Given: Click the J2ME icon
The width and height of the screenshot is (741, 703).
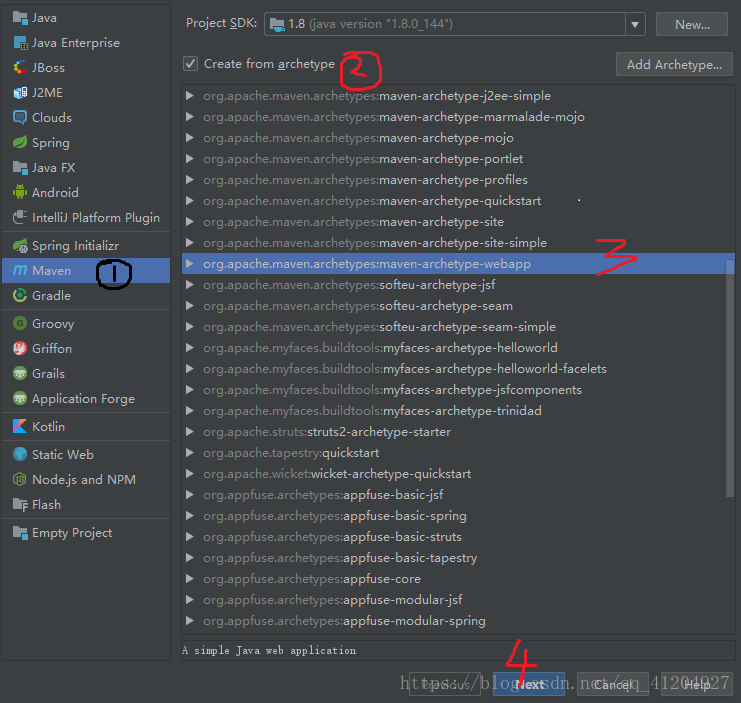Looking at the screenshot, I should [20, 93].
